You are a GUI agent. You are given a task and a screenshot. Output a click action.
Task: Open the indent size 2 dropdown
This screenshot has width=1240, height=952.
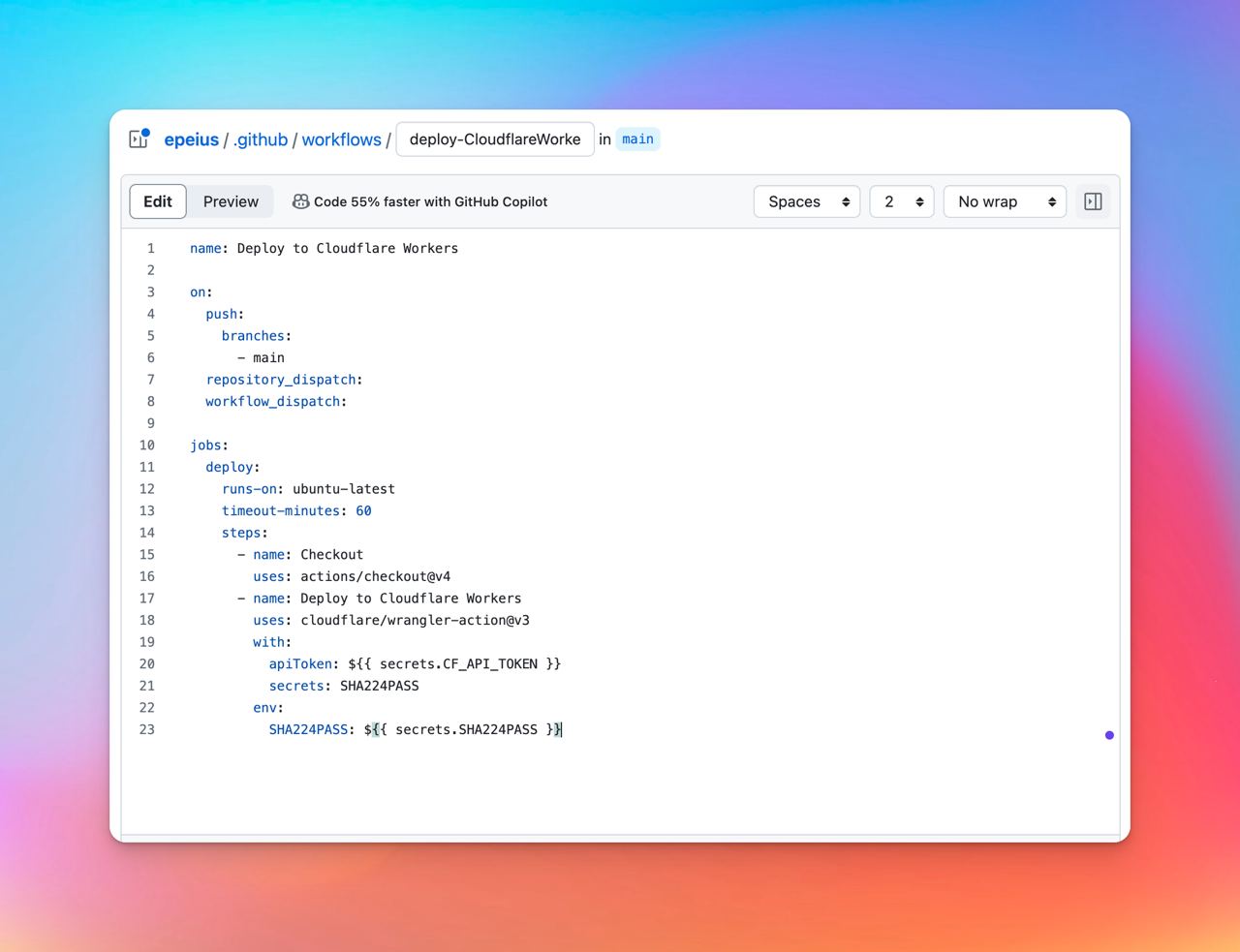pos(902,201)
